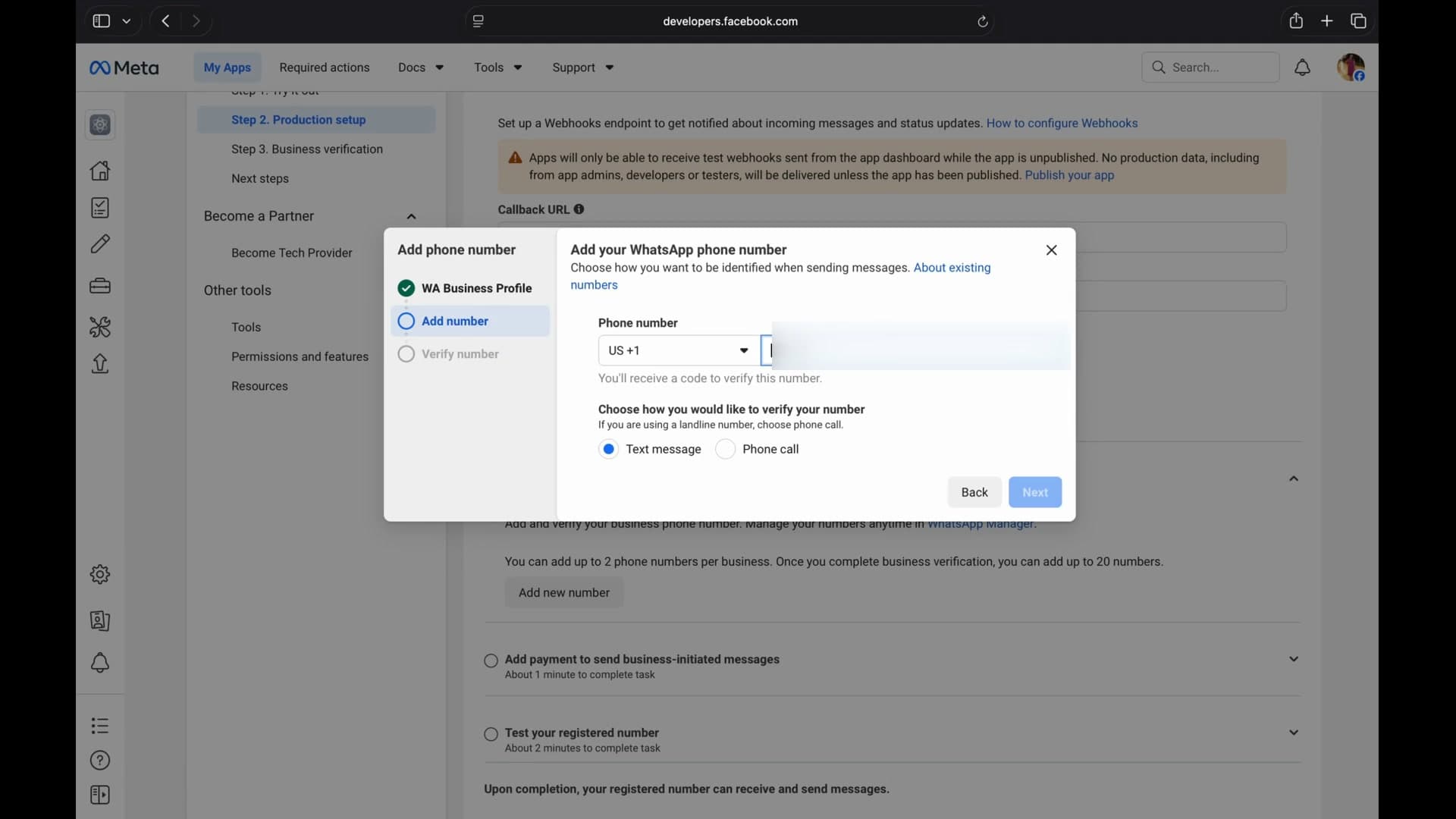Viewport: 1456px width, 819px height.
Task: Open the app roles badge icon
Action: (x=100, y=621)
